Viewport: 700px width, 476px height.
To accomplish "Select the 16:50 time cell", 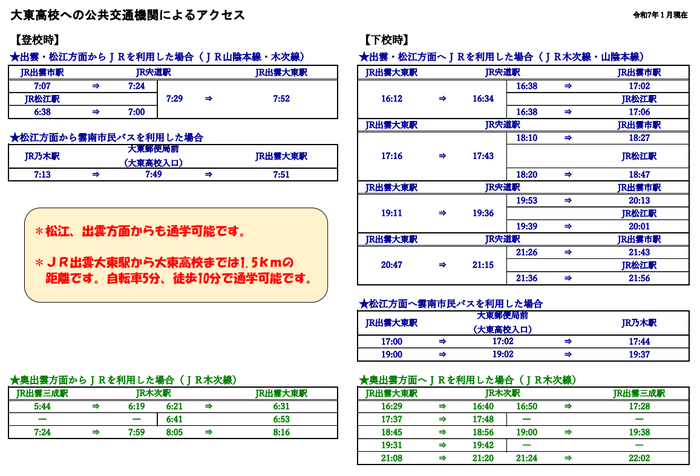I will click(x=527, y=406).
